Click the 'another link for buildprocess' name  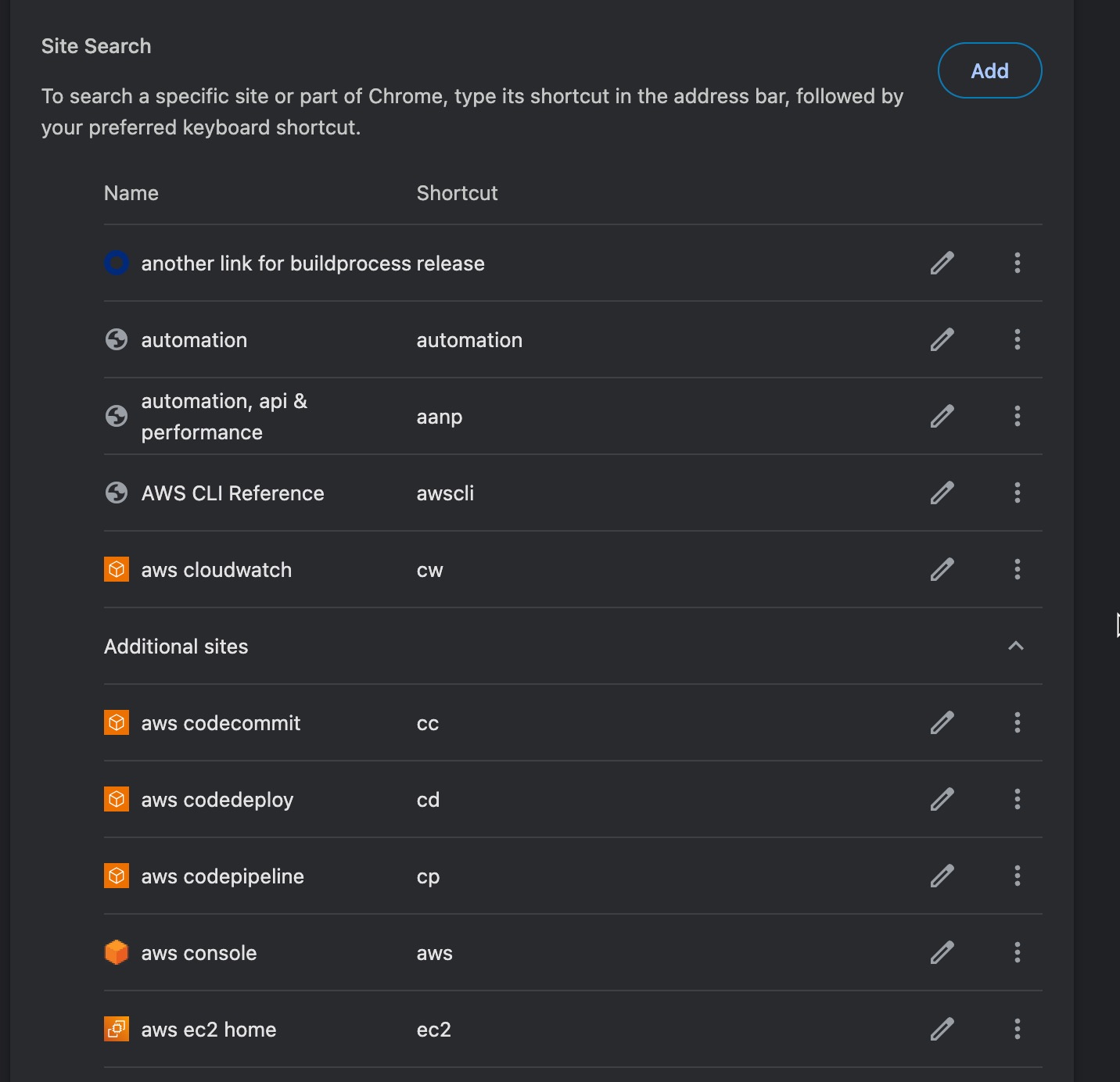click(276, 263)
